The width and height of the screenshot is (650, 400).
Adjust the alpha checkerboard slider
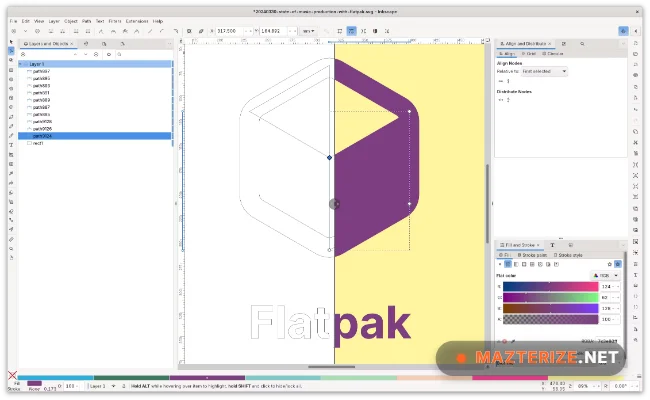551,319
